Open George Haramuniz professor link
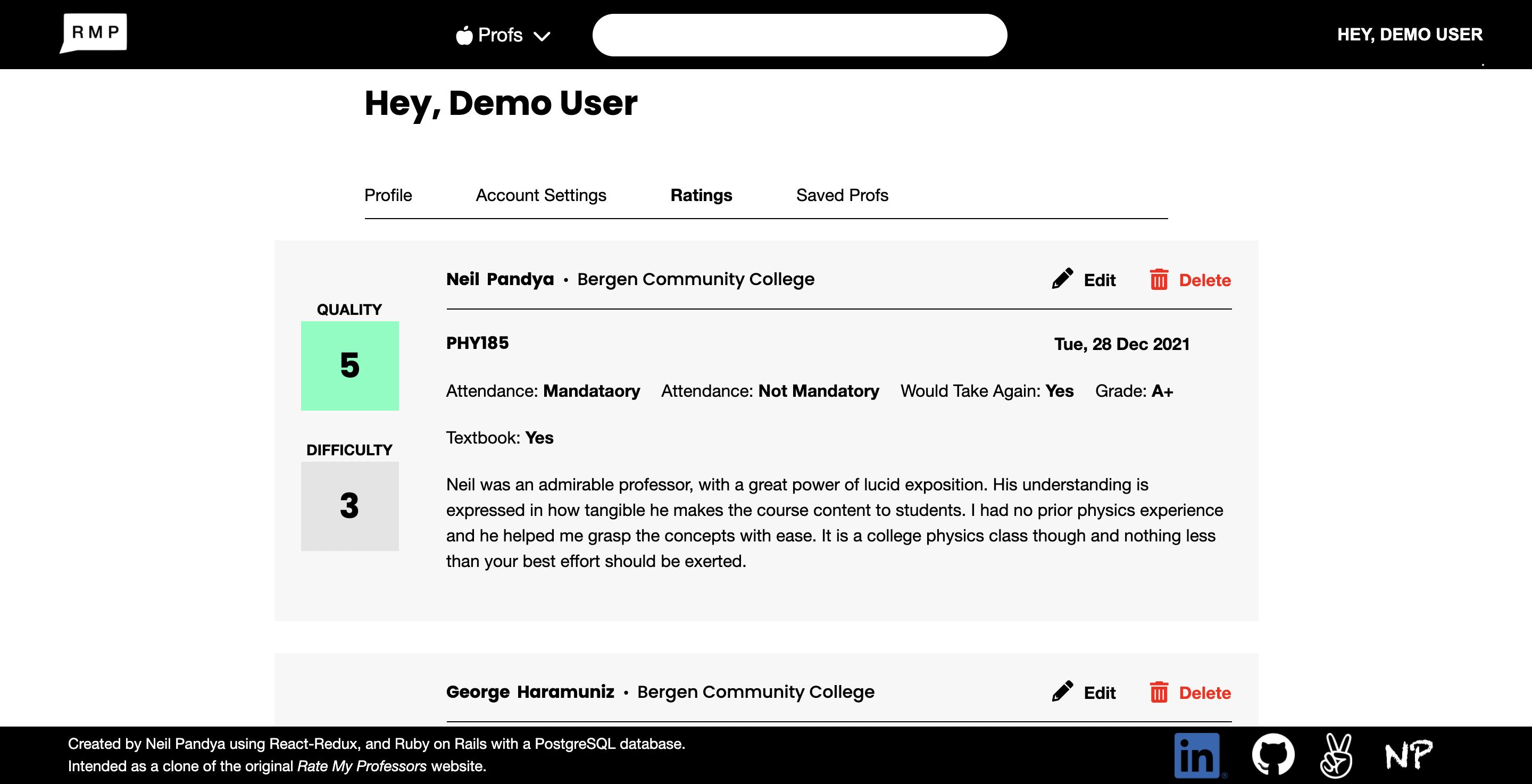This screenshot has width=1532, height=784. tap(529, 692)
